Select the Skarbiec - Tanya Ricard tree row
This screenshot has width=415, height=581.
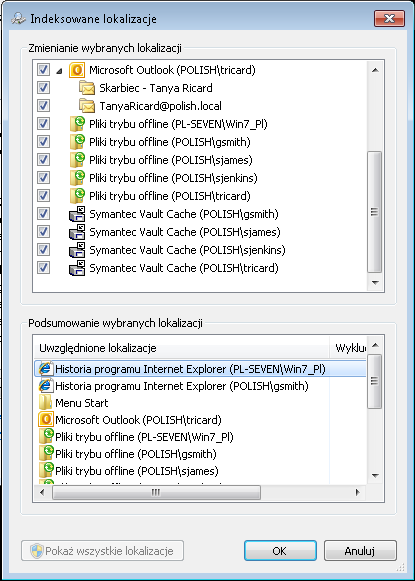[x=156, y=88]
